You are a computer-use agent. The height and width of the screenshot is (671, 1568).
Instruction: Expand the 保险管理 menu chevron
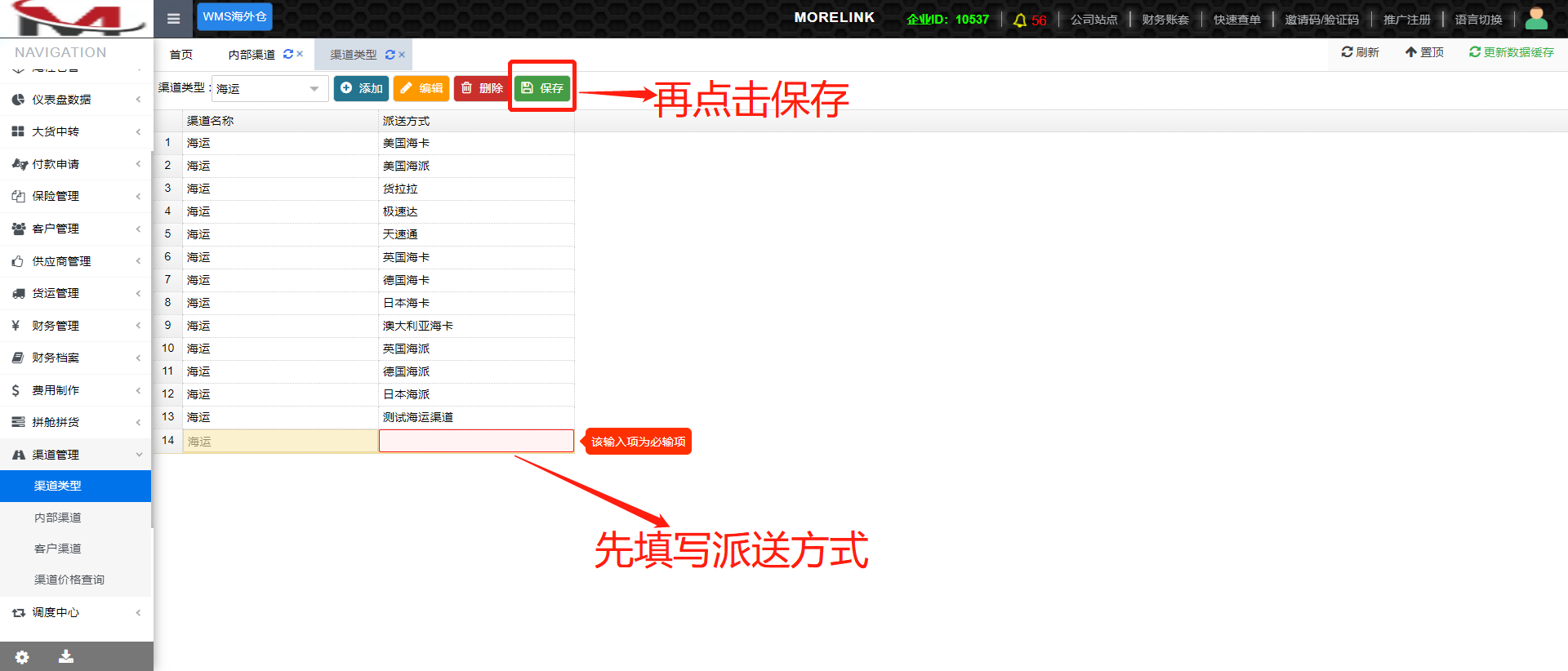coord(138,196)
